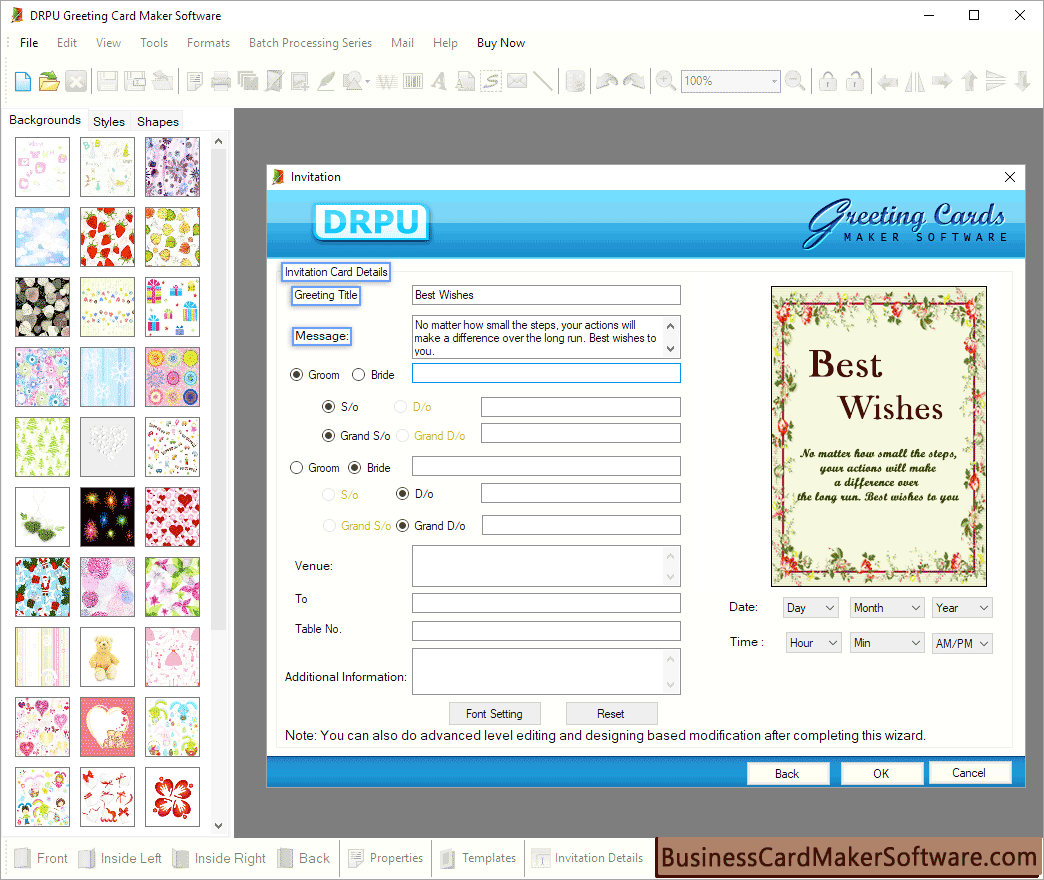Click the flip horizontal icon

click(x=915, y=81)
